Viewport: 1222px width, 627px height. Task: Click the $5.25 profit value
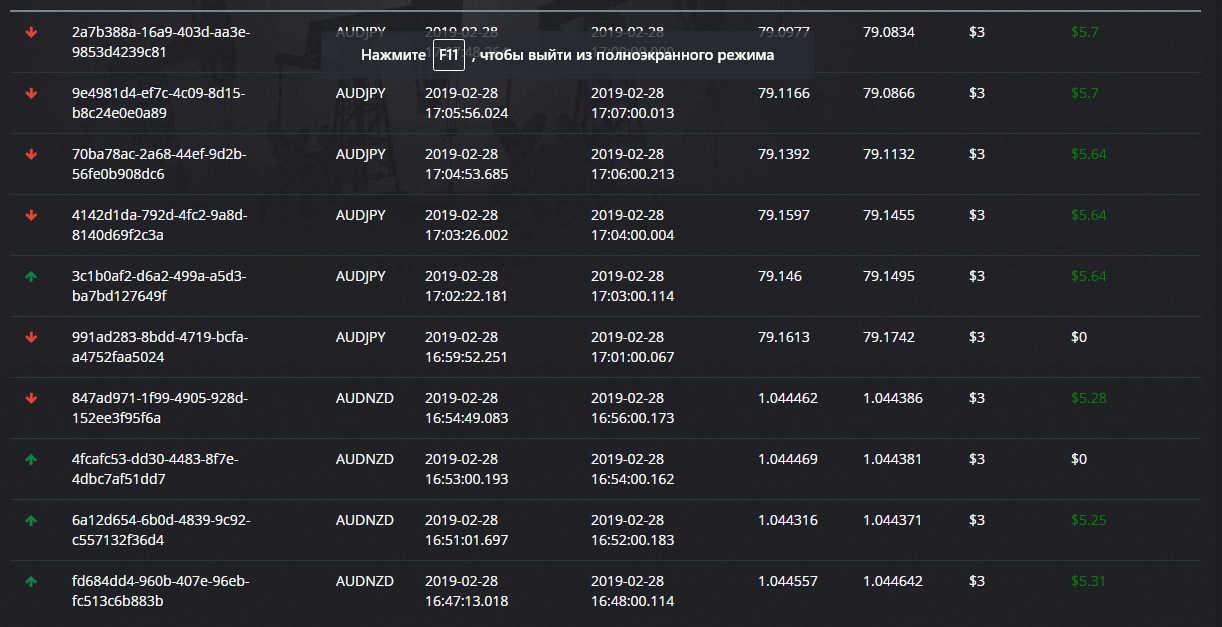pyautogui.click(x=1089, y=520)
